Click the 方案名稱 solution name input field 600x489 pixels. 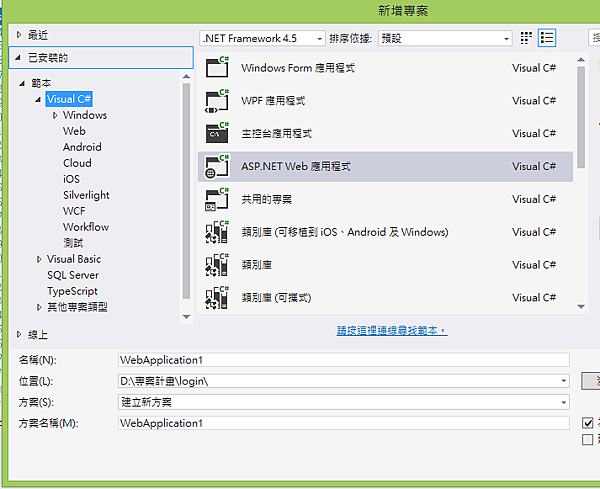pyautogui.click(x=344, y=423)
